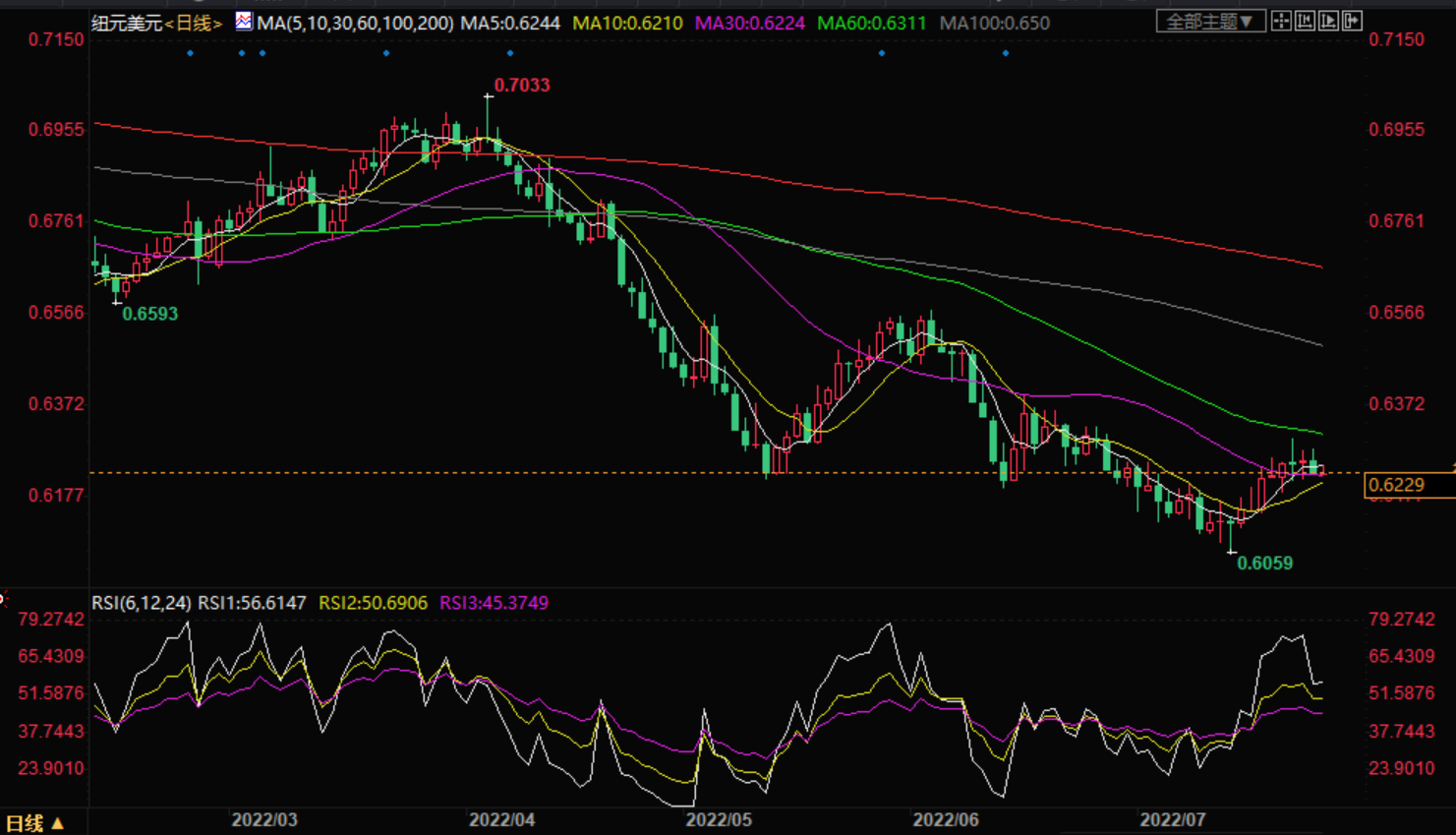The image size is (1456, 835).
Task: Click the play-forward range icon
Action: coord(1328,21)
